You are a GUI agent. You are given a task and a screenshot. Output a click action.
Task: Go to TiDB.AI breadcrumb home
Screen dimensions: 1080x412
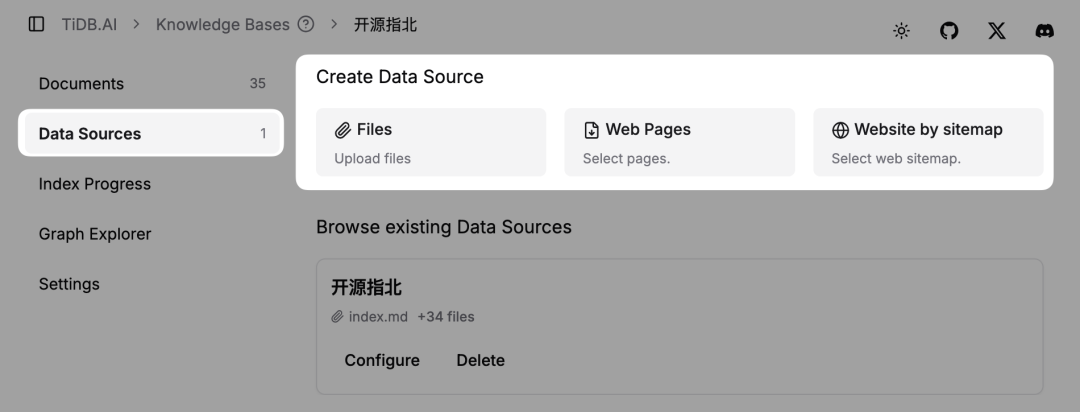coord(87,24)
